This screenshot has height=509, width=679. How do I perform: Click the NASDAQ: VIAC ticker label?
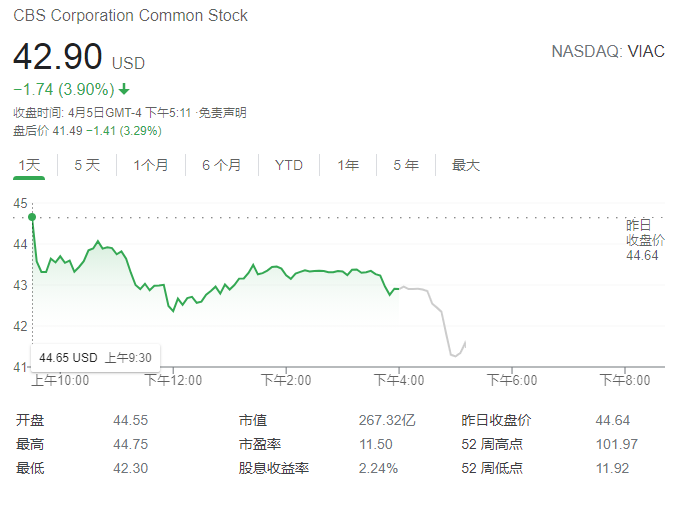point(608,52)
